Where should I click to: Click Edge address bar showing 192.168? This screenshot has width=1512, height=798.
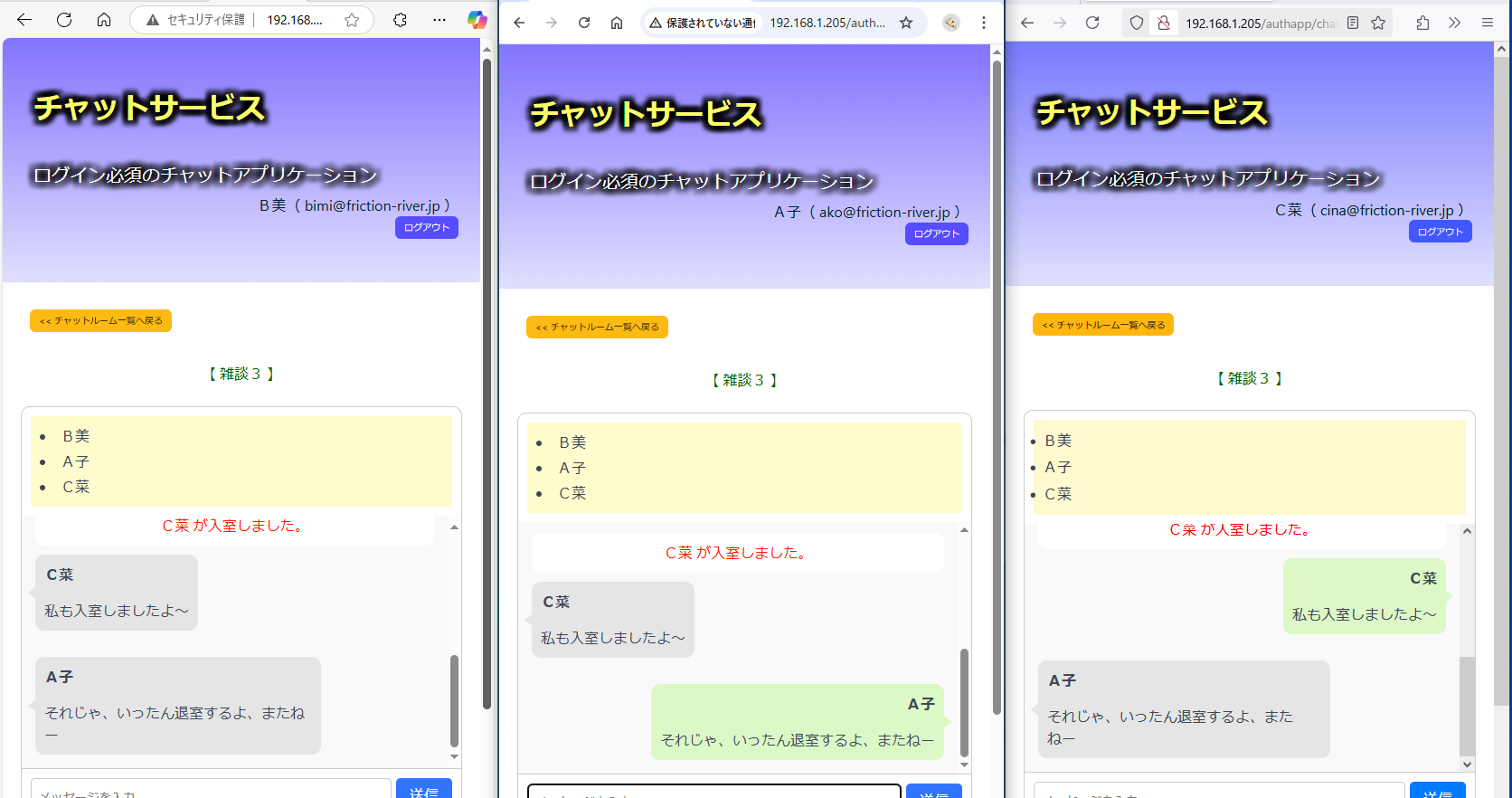294,20
